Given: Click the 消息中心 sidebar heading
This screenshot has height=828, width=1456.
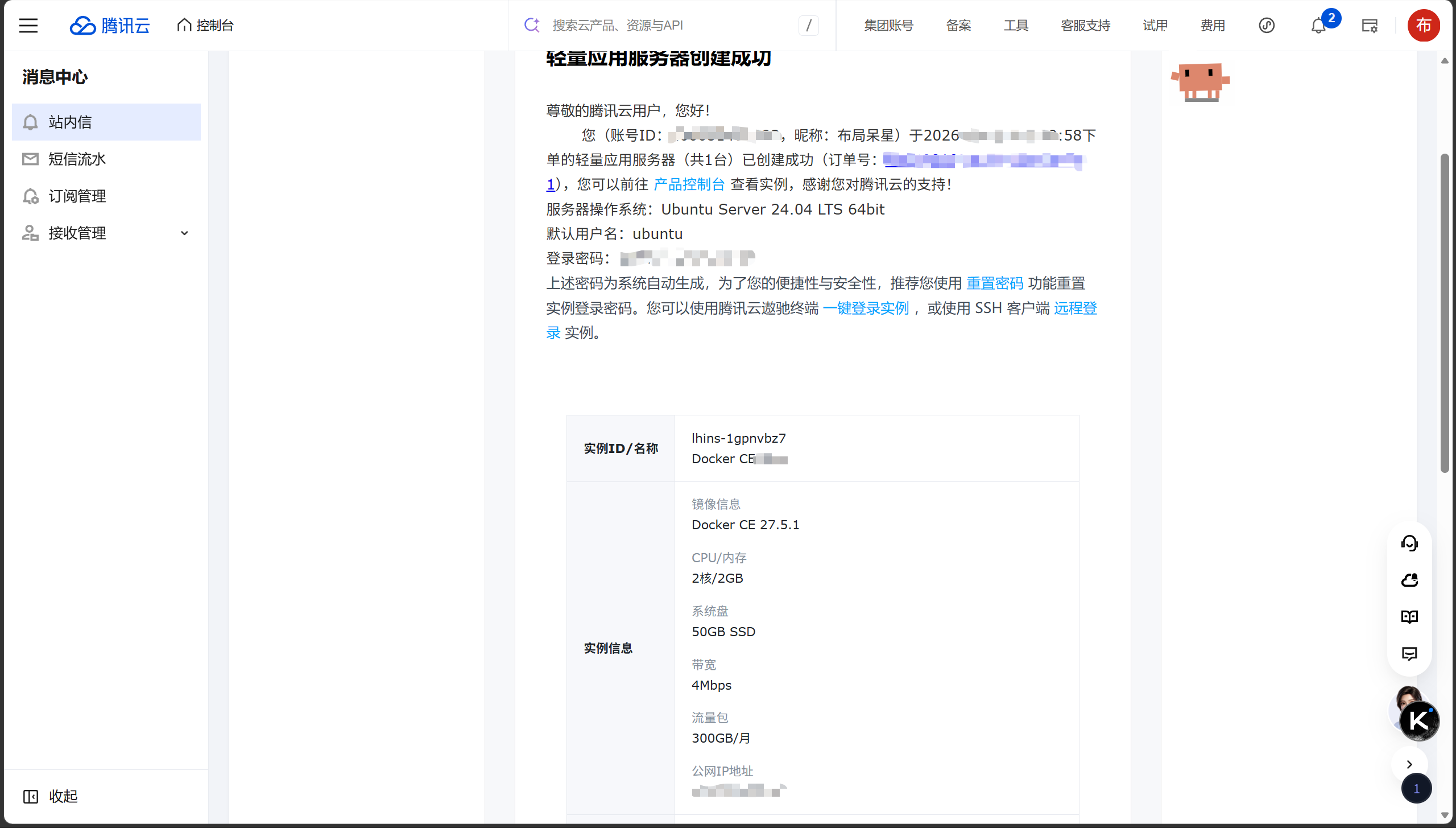Looking at the screenshot, I should coord(55,77).
